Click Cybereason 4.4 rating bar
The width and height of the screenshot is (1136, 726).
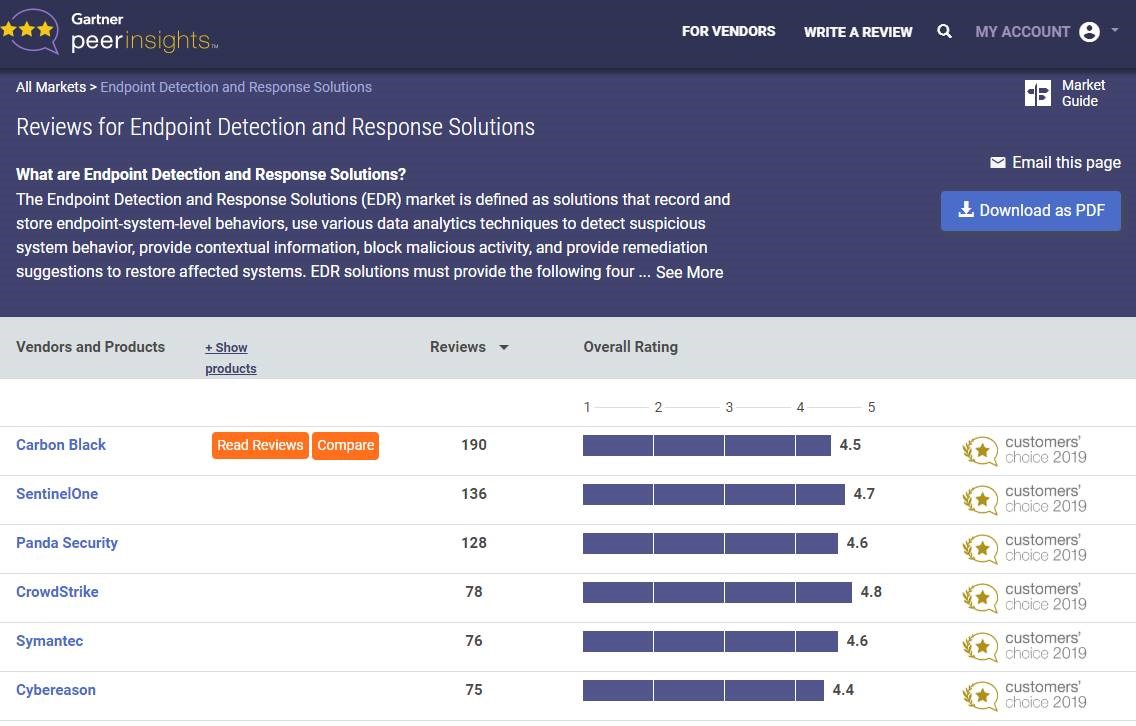coord(703,690)
